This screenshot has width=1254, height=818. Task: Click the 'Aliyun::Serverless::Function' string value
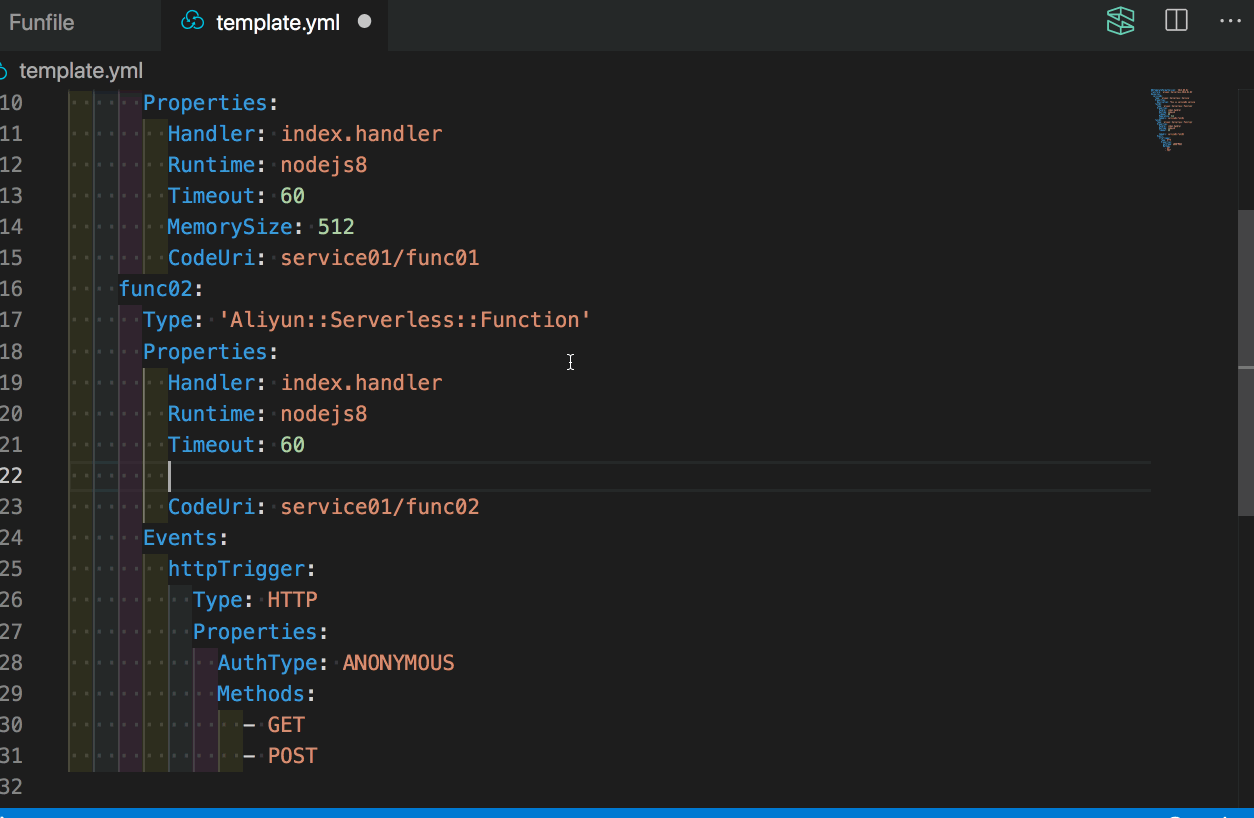405,320
